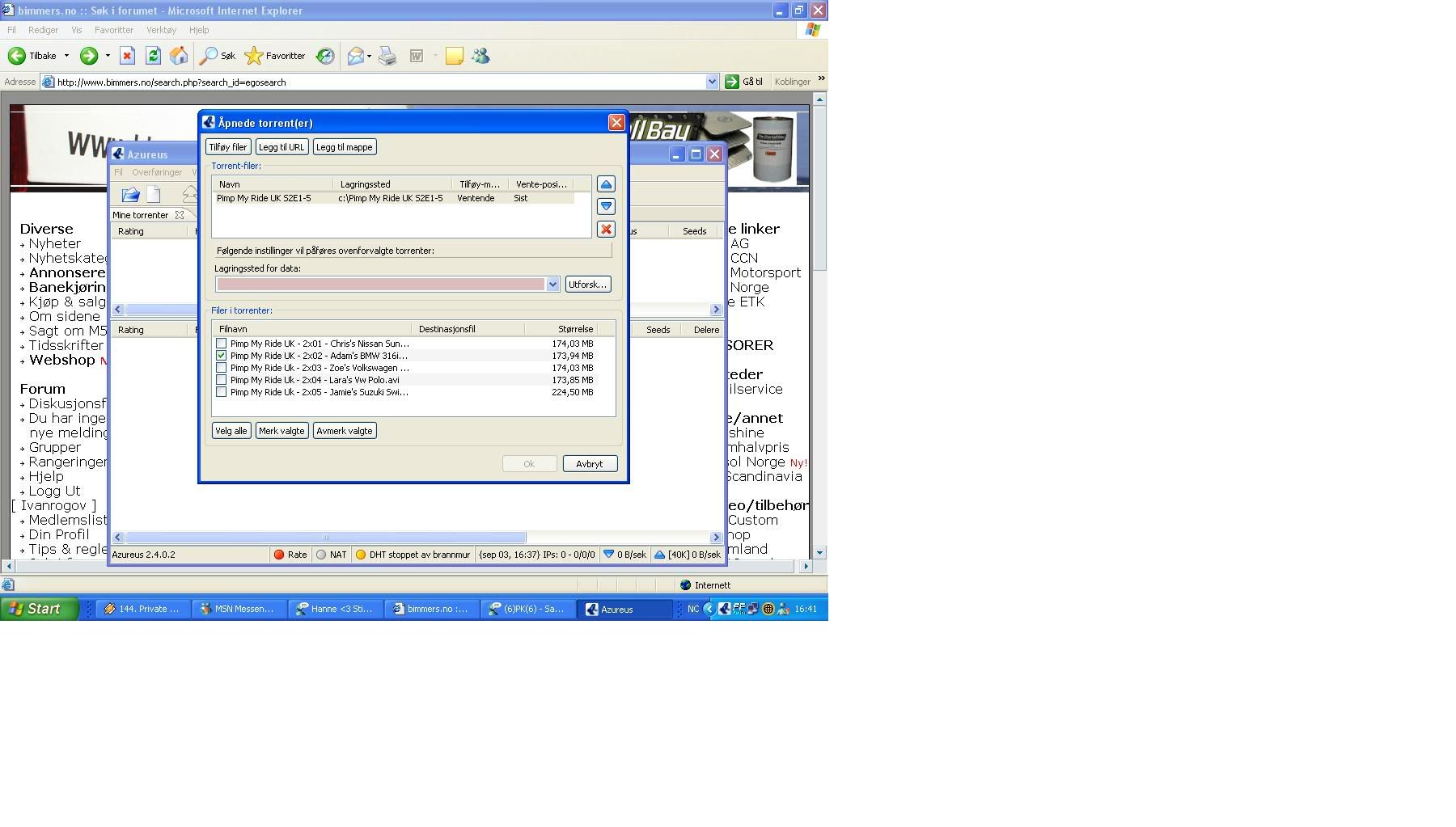Open the Rediger menu
Viewport: 1456px width, 827px height.
tap(43, 30)
